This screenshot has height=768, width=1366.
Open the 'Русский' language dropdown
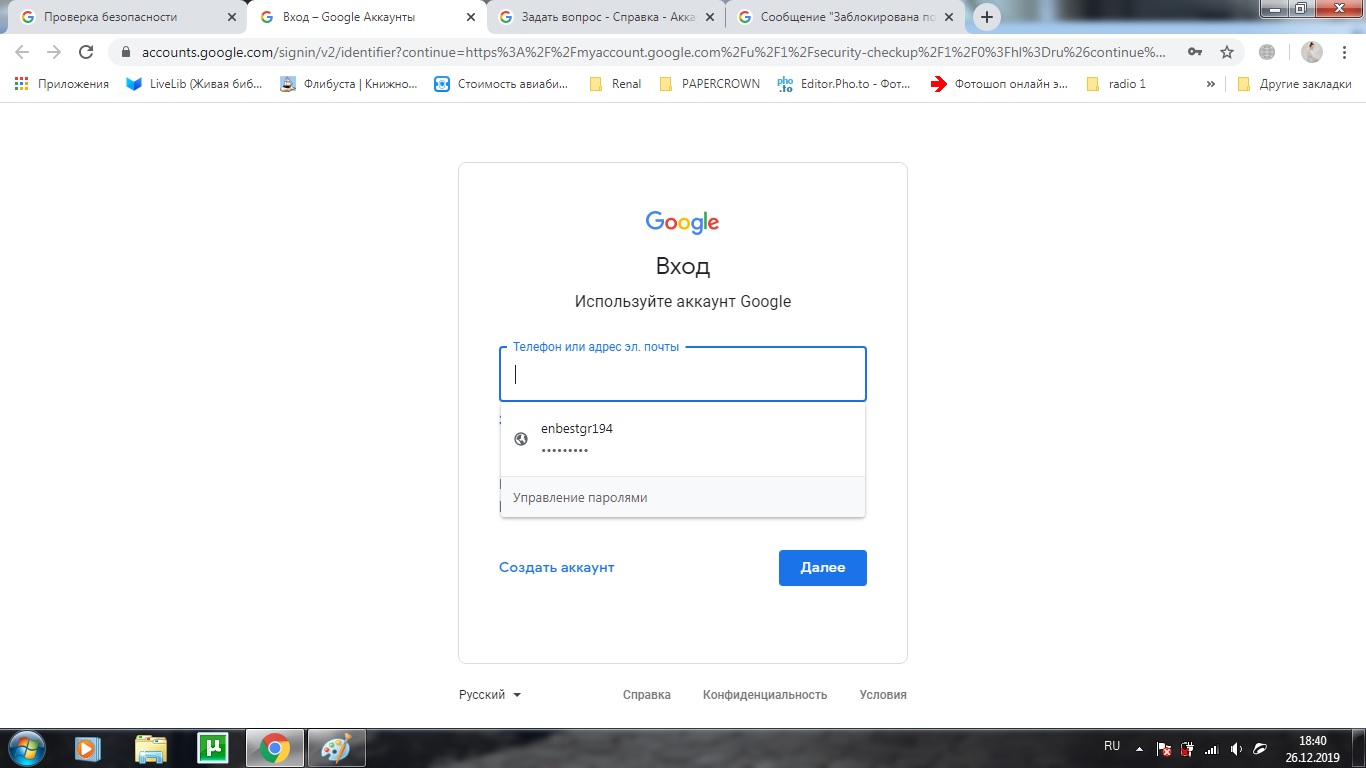(490, 694)
